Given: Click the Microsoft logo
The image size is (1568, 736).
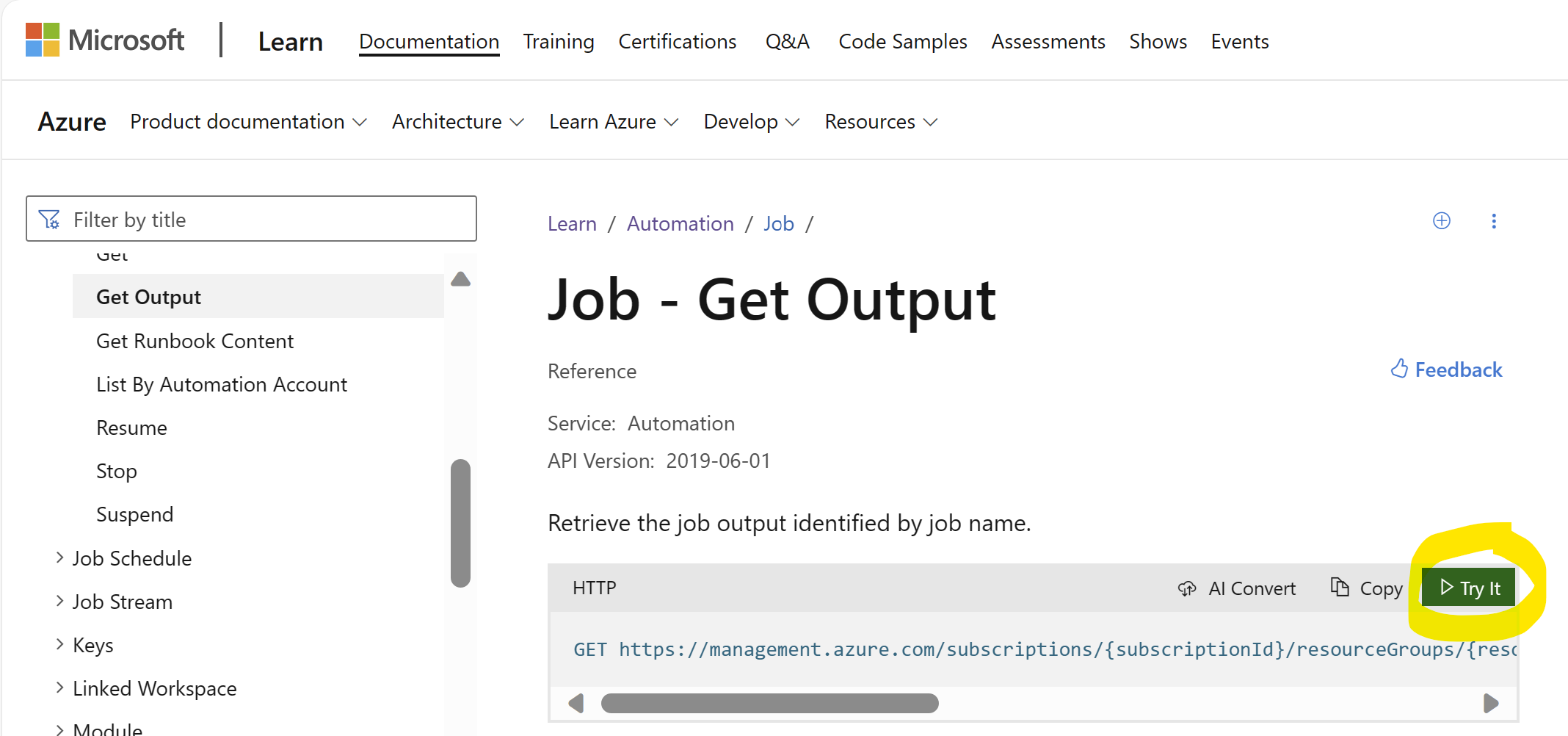Looking at the screenshot, I should click(x=104, y=40).
